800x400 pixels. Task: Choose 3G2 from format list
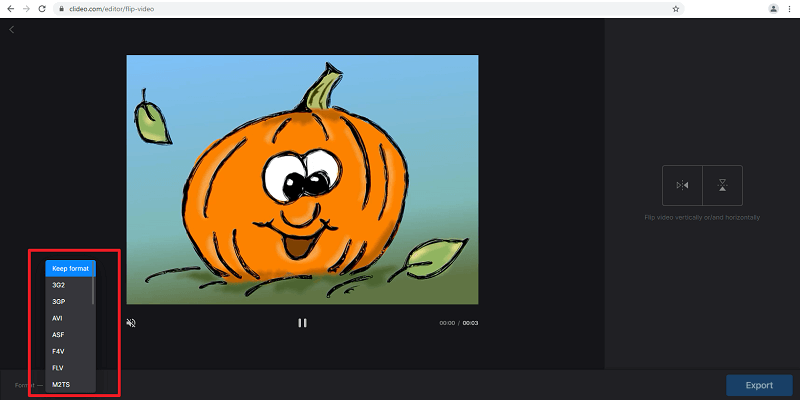68,285
